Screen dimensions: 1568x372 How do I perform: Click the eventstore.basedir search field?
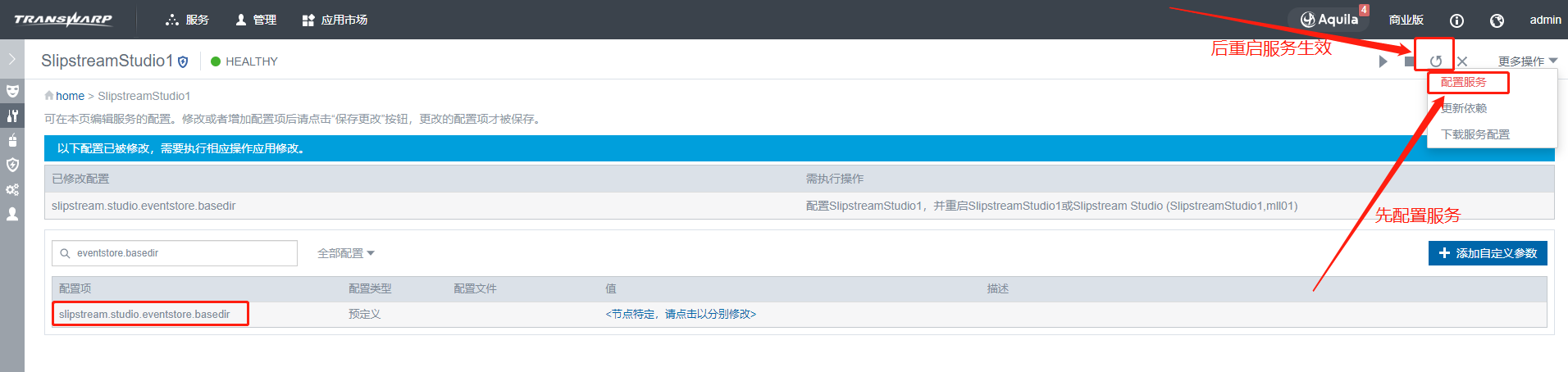(x=180, y=253)
